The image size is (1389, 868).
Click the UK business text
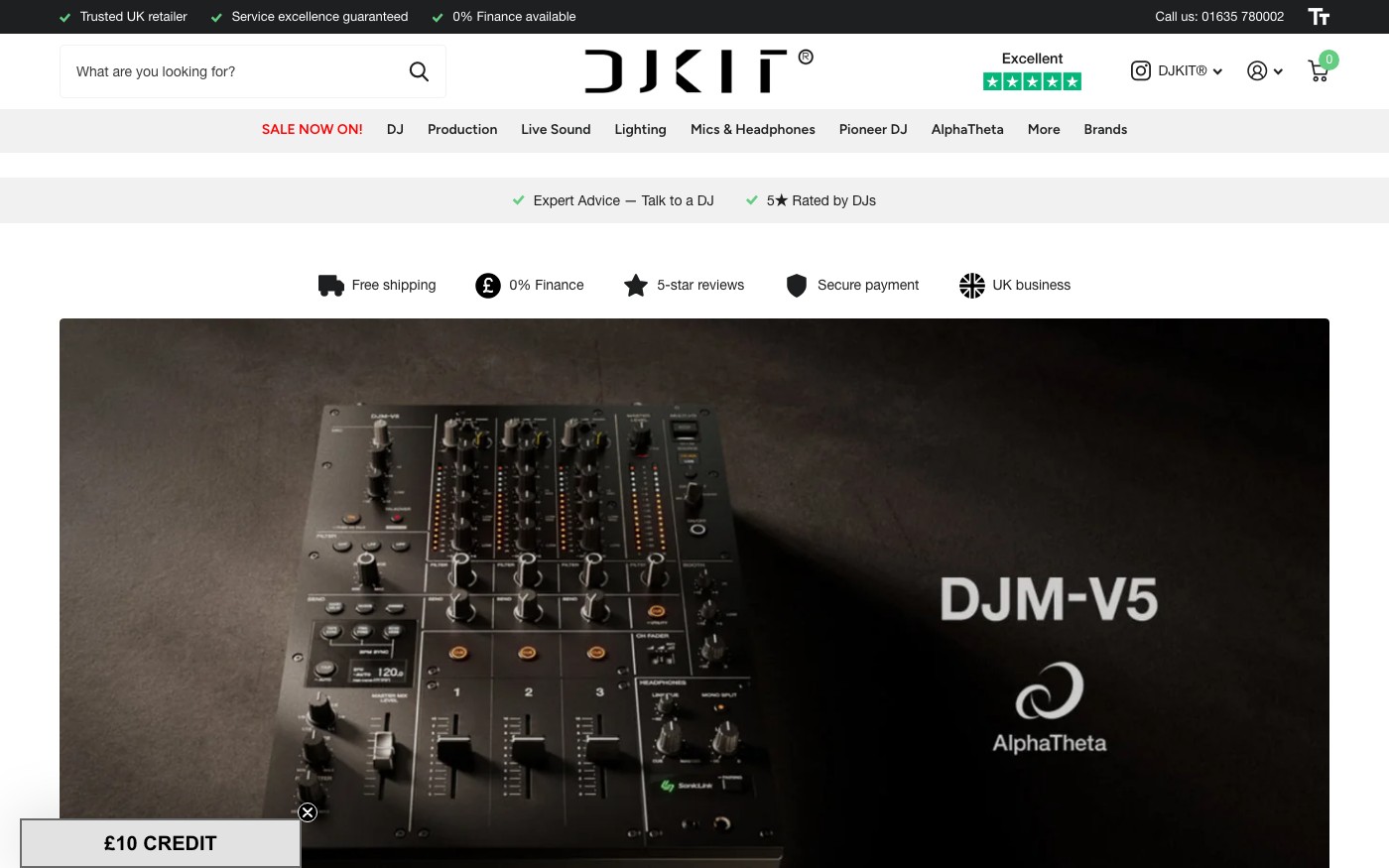[1032, 285]
